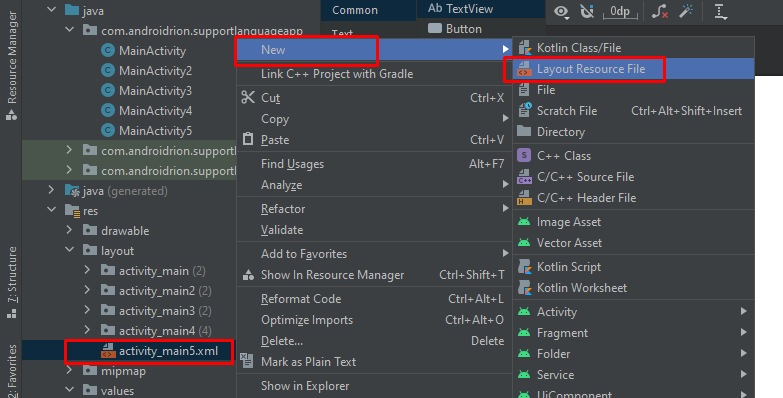
Task: Expand activity_main4 (4) layout group
Action: 87,330
